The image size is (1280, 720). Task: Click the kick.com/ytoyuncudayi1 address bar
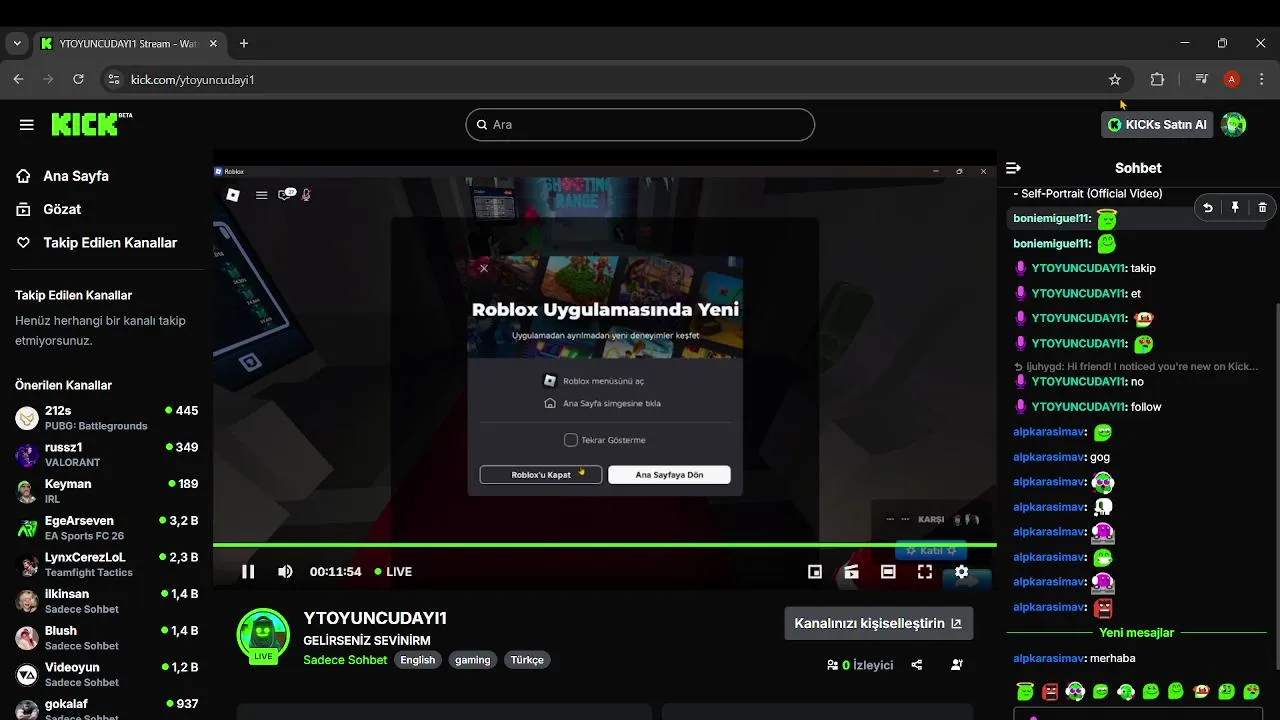pyautogui.click(x=615, y=79)
